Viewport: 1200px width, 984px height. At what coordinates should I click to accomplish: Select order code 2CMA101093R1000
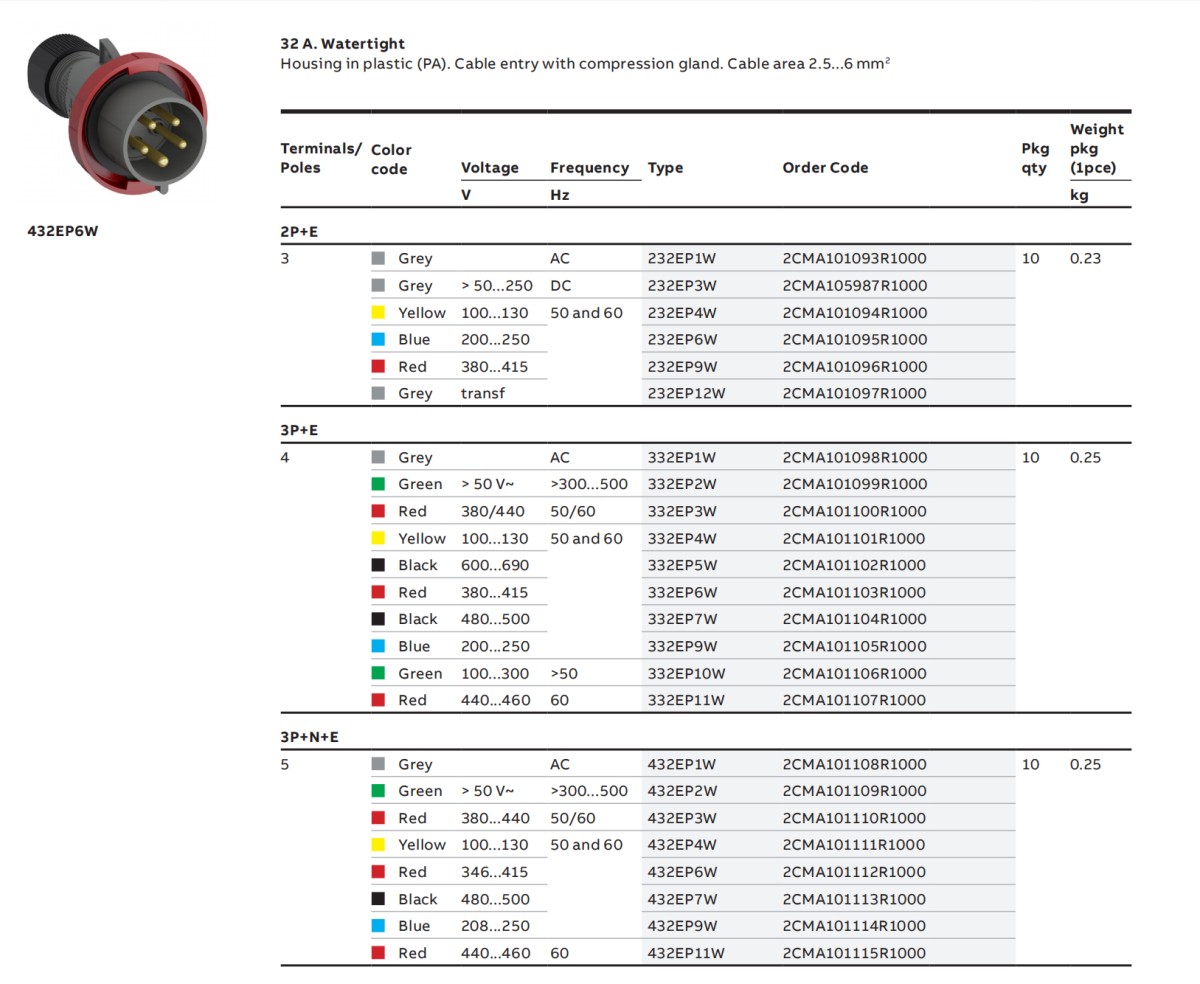coord(854,258)
